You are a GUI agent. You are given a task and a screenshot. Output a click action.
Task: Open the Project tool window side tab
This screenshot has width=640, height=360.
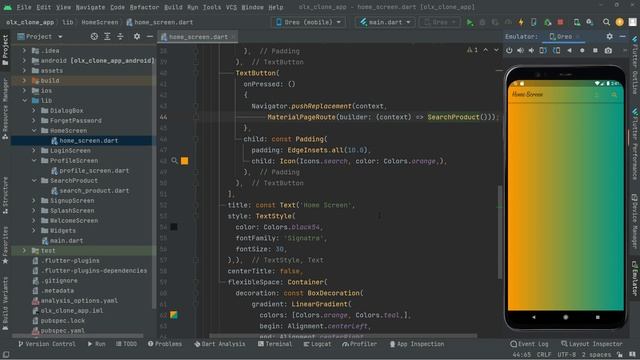click(x=5, y=49)
